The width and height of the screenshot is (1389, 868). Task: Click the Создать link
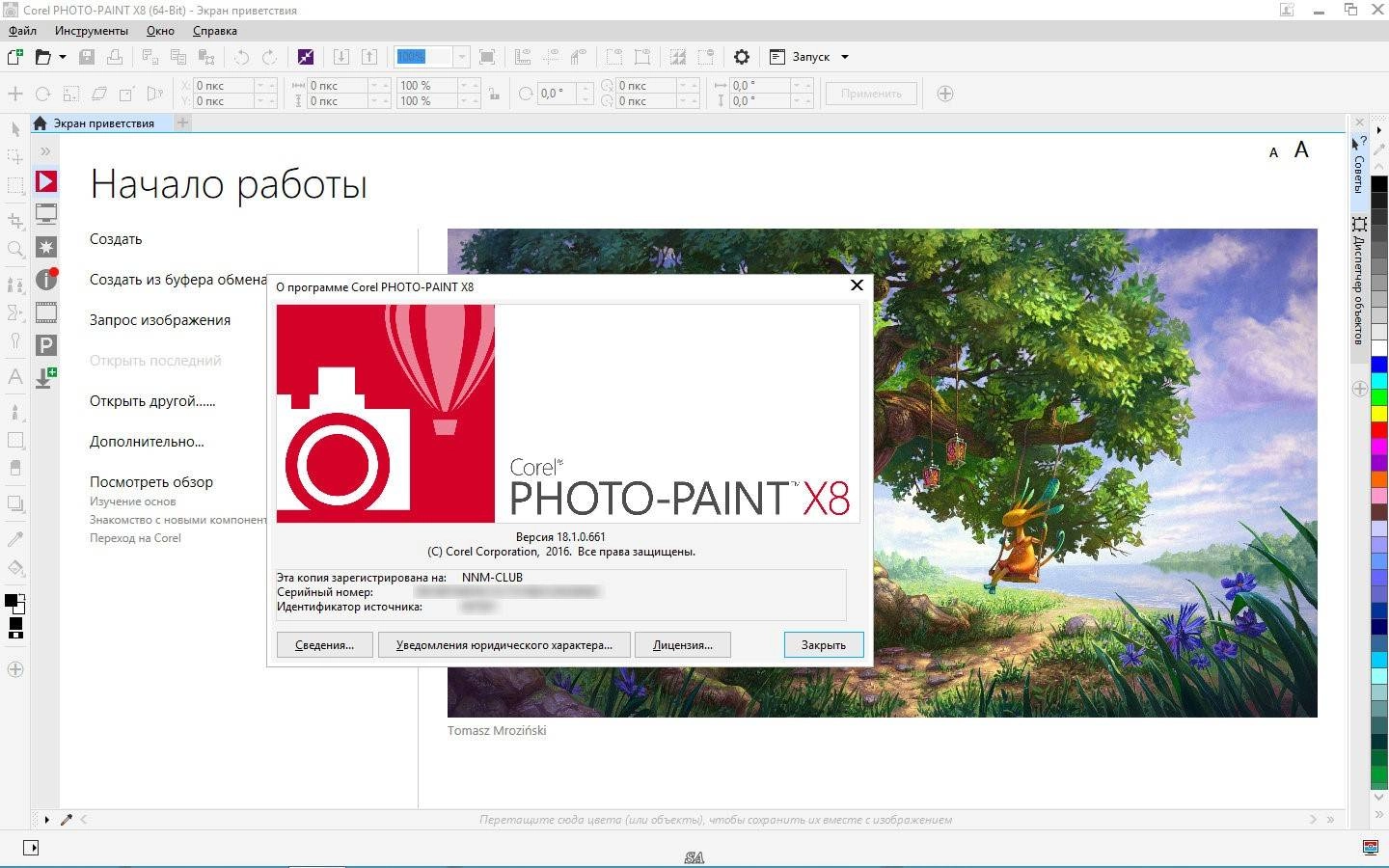coord(116,239)
